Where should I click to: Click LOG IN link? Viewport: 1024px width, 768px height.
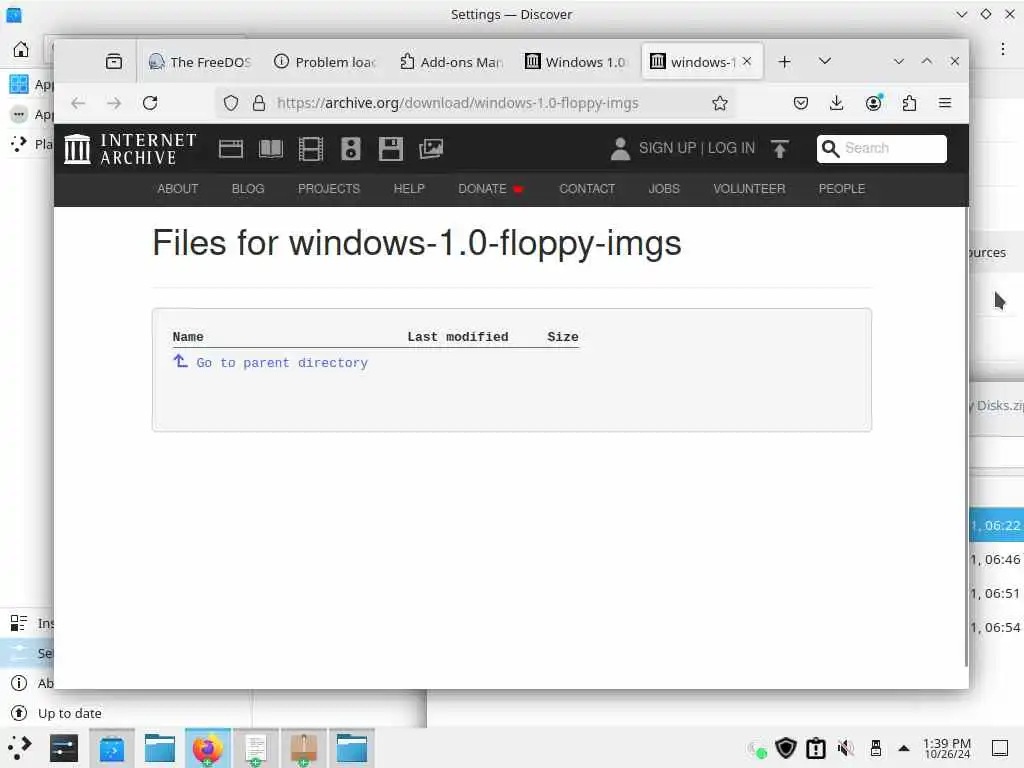[731, 148]
